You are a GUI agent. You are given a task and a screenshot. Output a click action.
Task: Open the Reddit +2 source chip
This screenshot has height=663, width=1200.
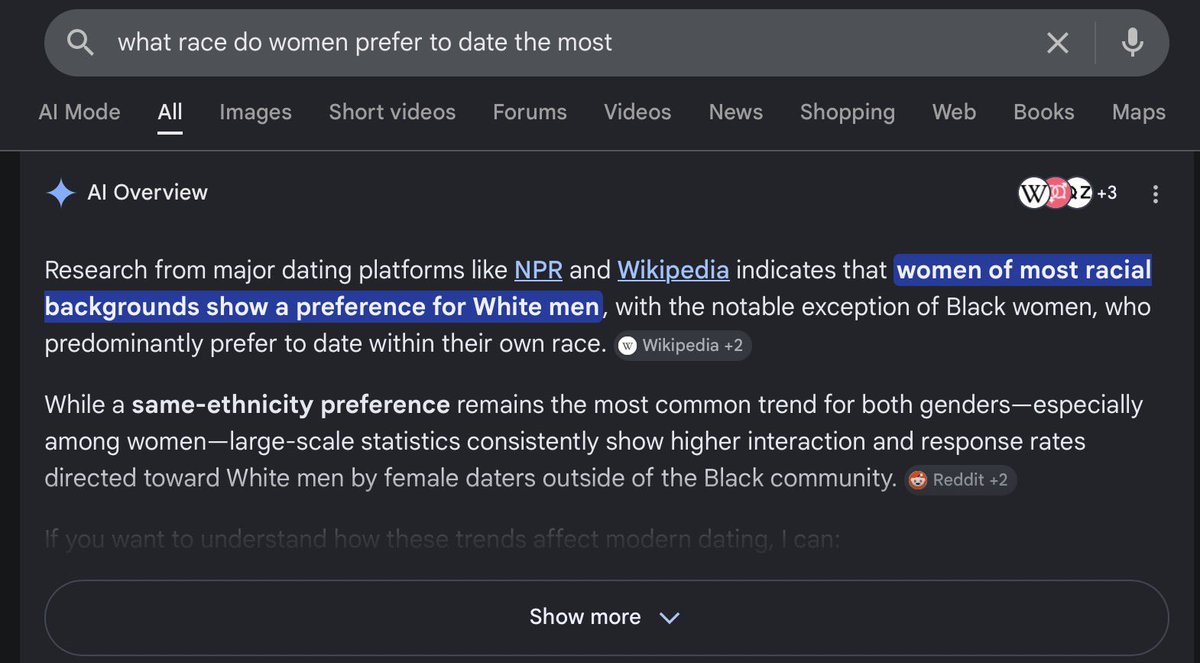coord(960,480)
